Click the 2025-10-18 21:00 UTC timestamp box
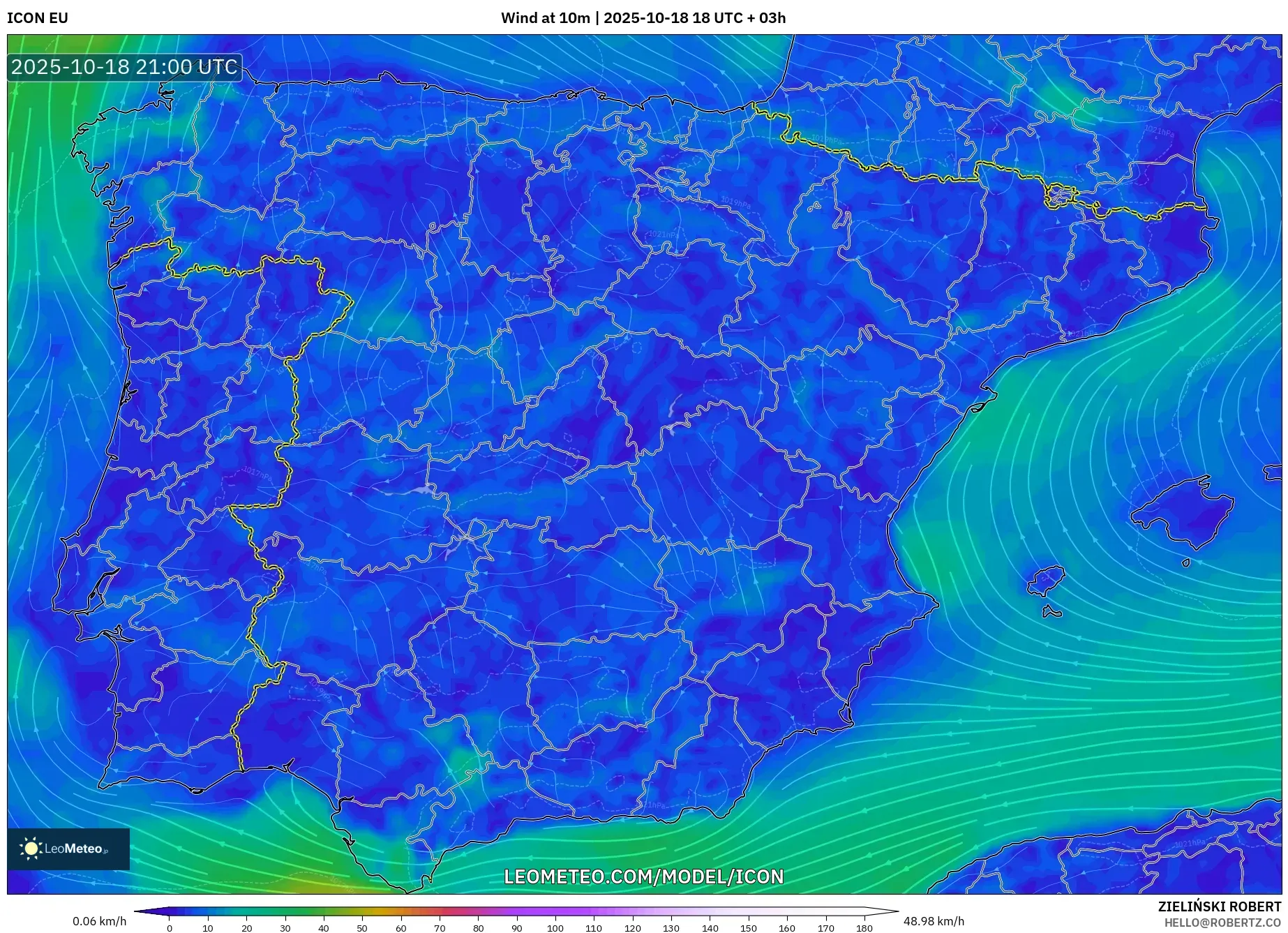The height and width of the screenshot is (933, 1288). [125, 67]
